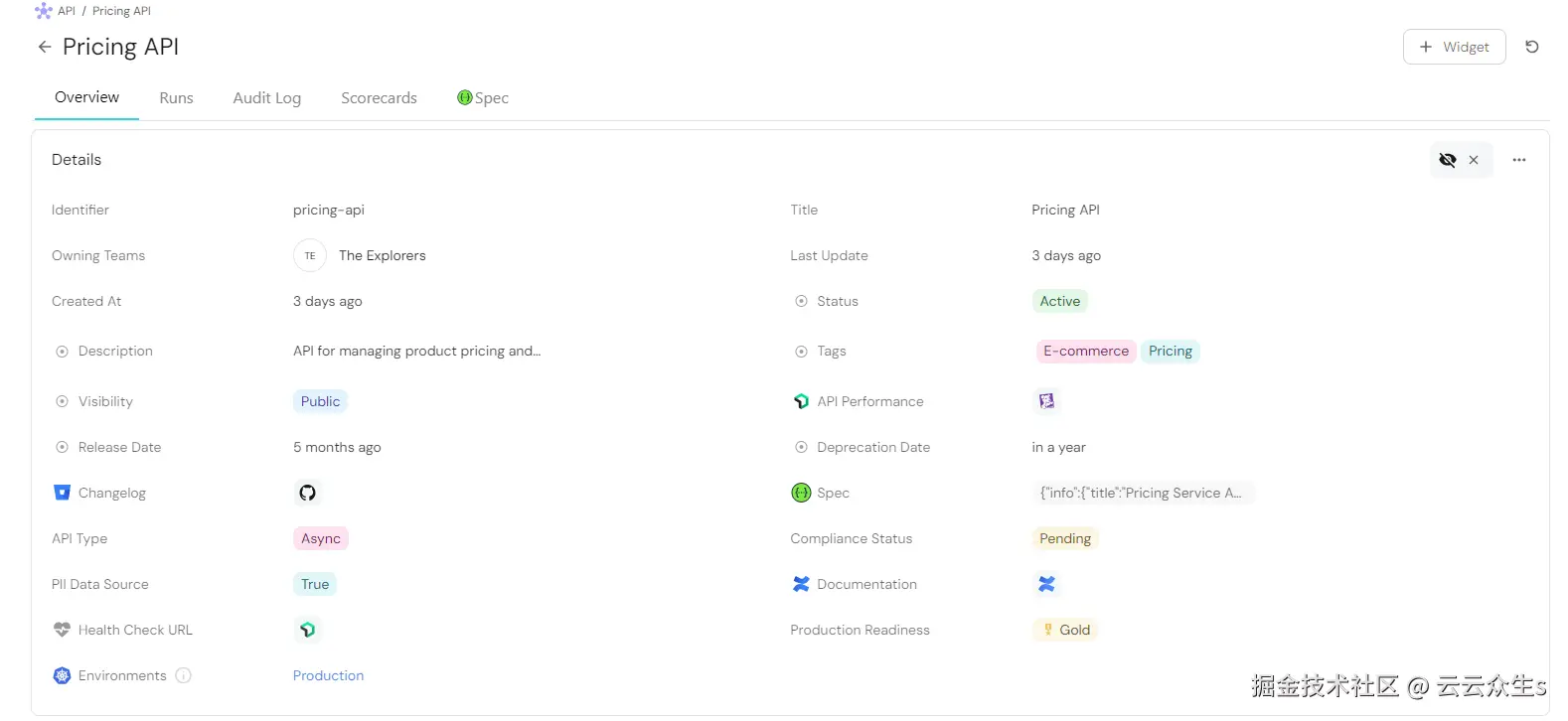Switch to the Audit Log tab
The image size is (1568, 721).
[x=266, y=98]
